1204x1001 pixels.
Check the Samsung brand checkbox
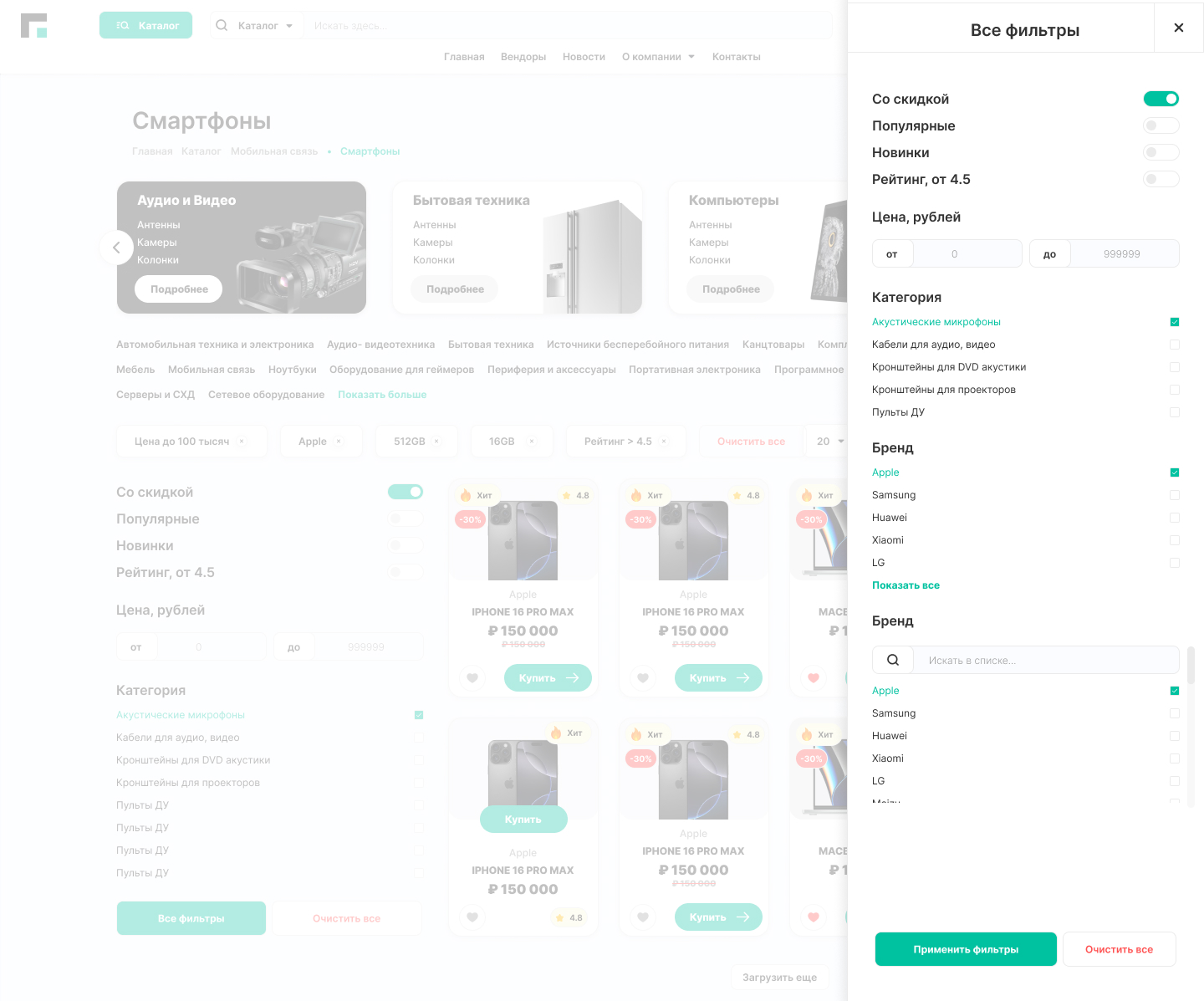tap(1175, 495)
